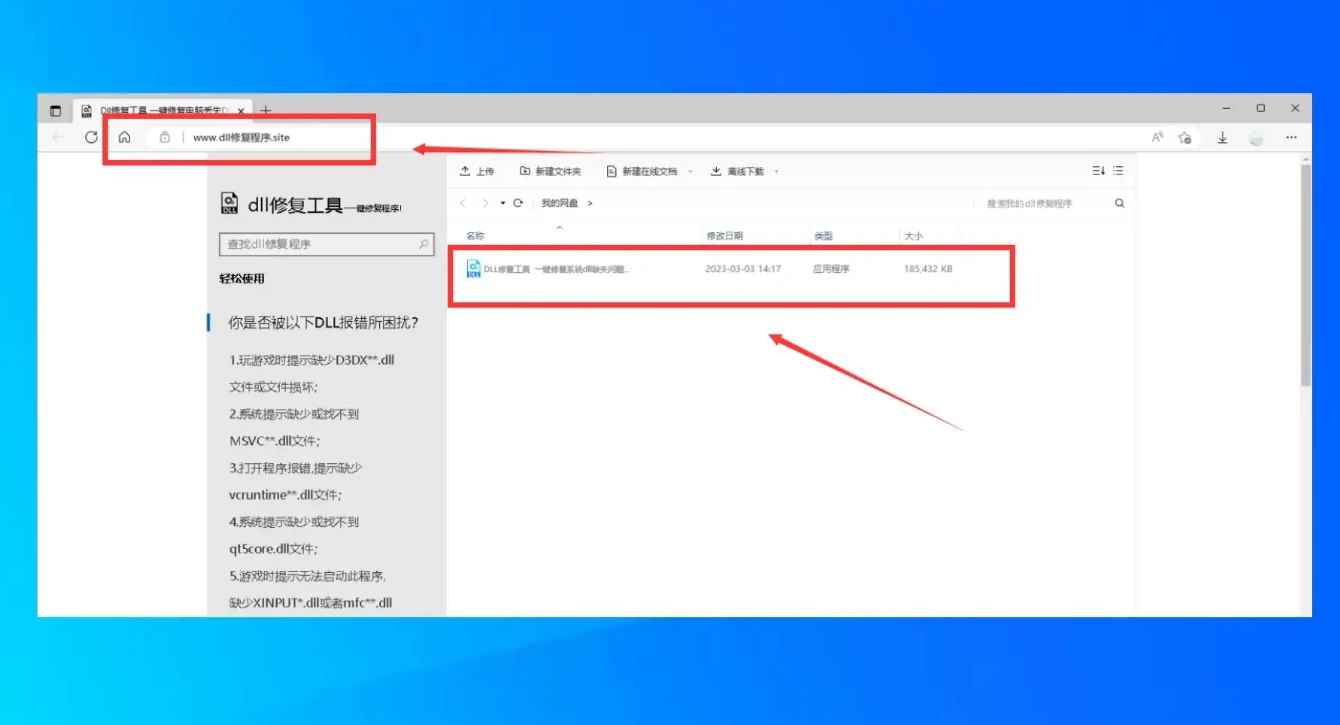This screenshot has height=725, width=1340.
Task: Refresh the file list
Action: coord(518,203)
